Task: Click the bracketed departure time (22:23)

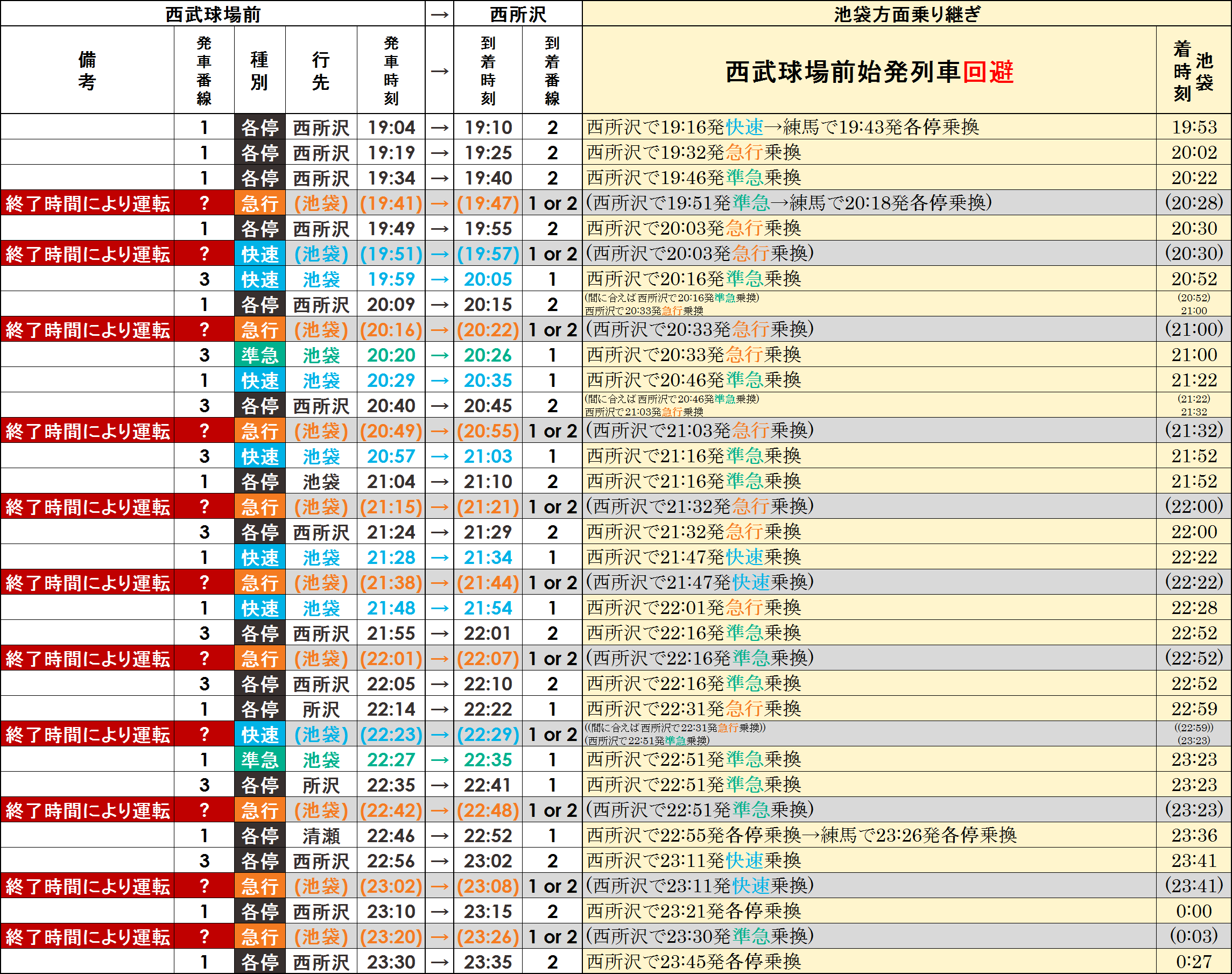Action: tap(391, 734)
